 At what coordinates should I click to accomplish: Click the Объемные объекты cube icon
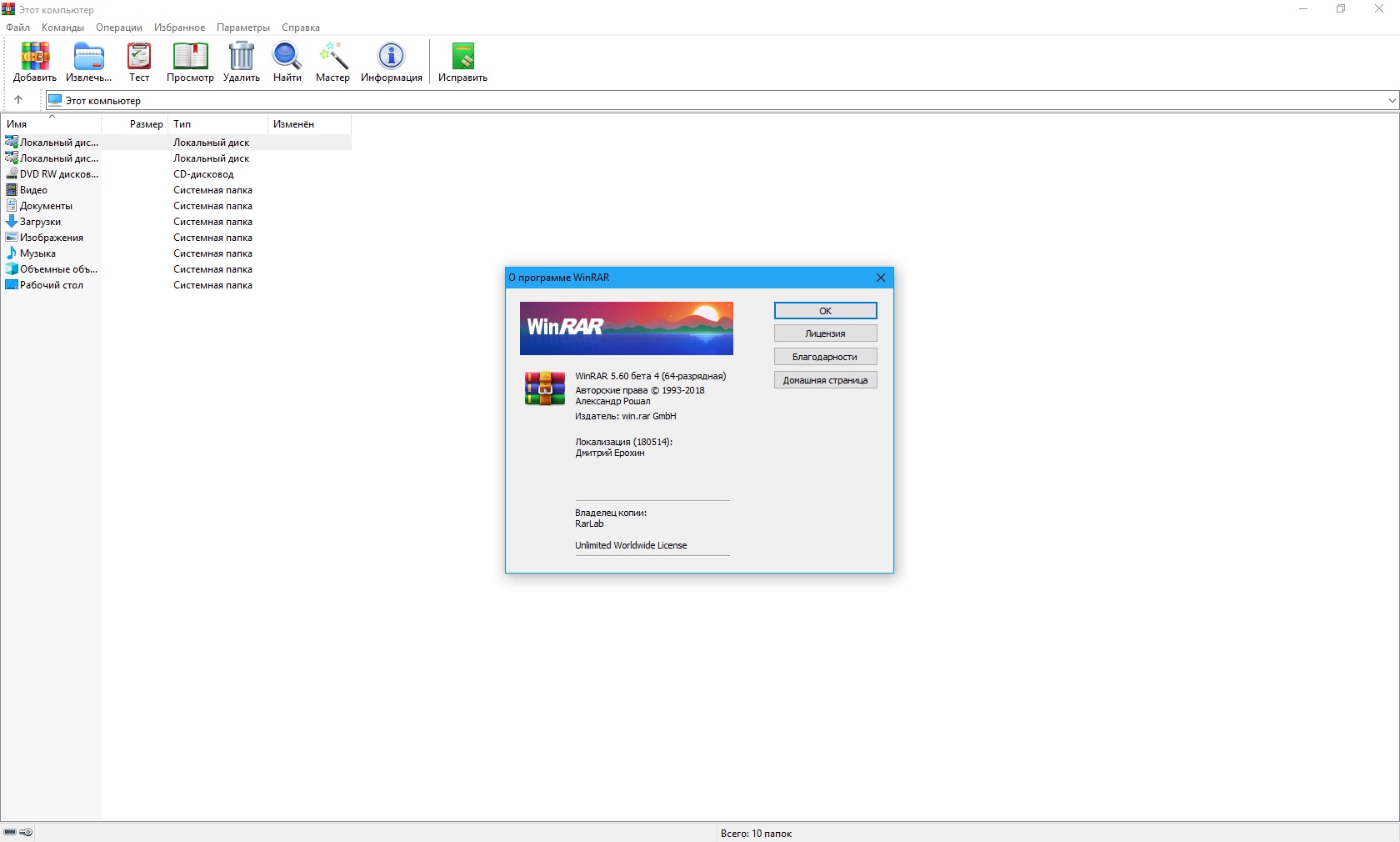pyautogui.click(x=12, y=269)
